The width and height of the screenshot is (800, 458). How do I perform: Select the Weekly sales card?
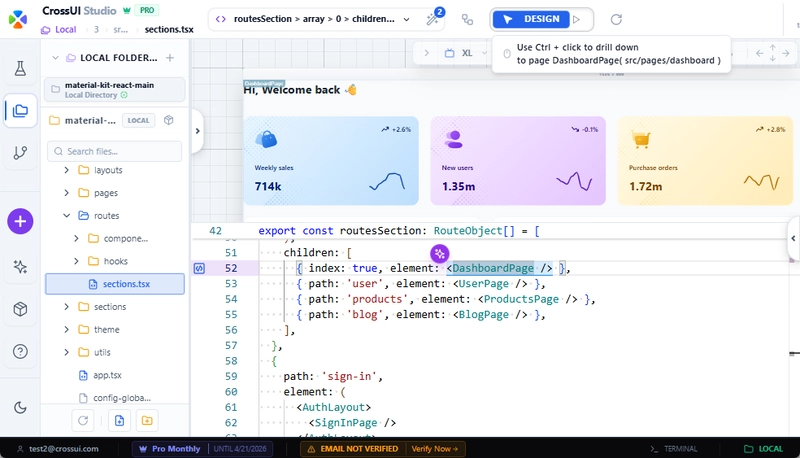coord(331,161)
